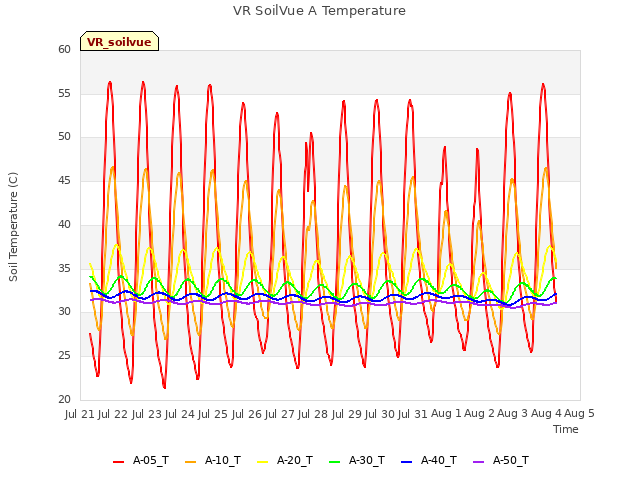Viewport: 640px width, 480px height.
Task: Click the VR_soilvue label box
Action: (x=119, y=41)
